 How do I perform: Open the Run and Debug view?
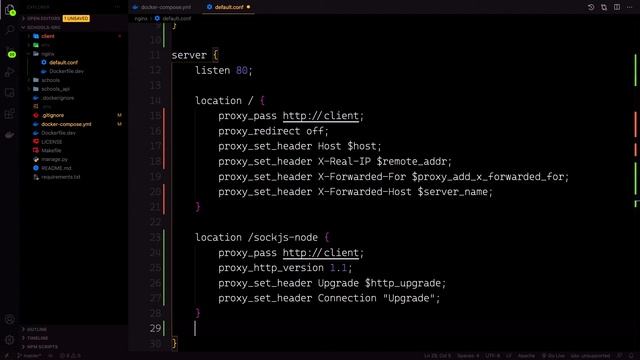pos(10,72)
